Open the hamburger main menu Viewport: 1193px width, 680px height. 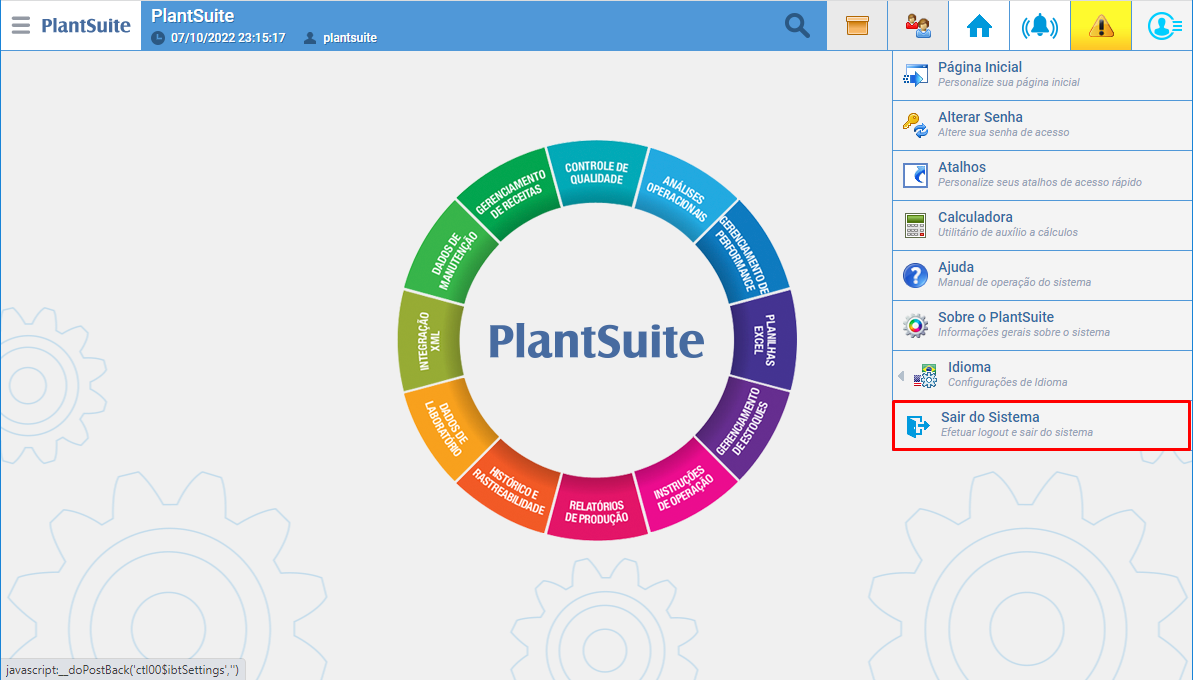click(21, 25)
